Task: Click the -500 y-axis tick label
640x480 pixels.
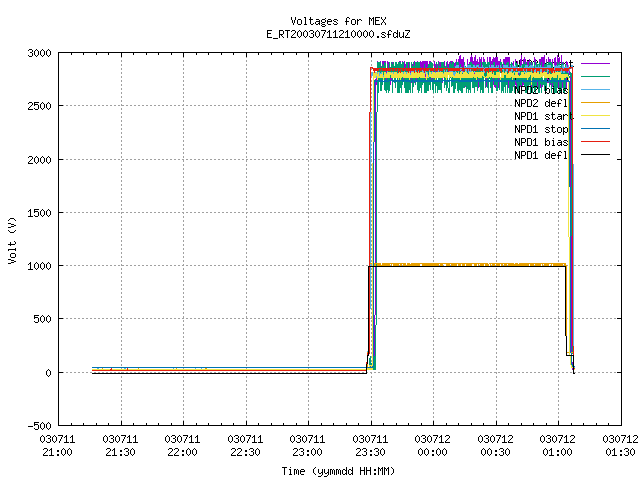Action: coord(40,426)
